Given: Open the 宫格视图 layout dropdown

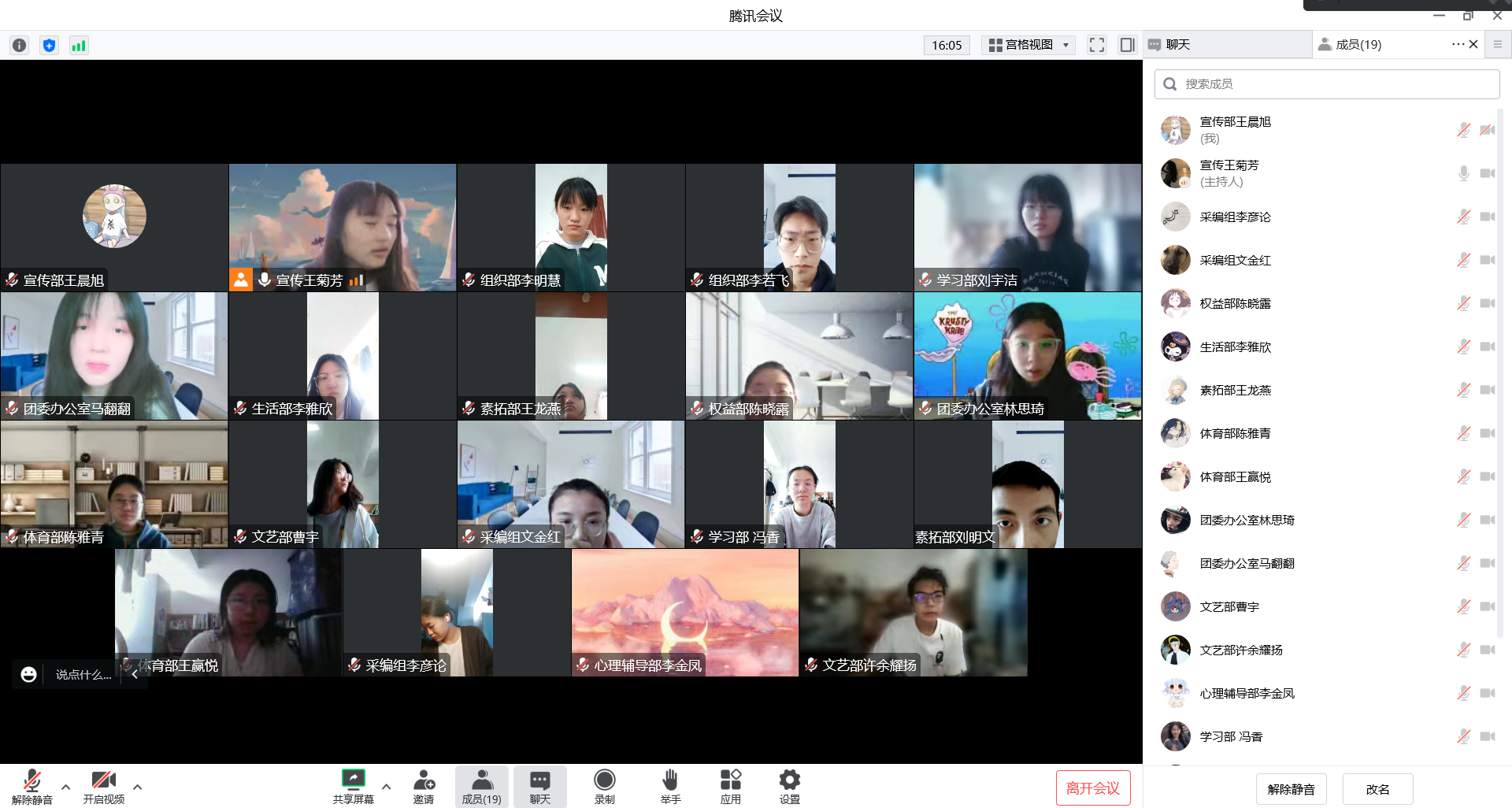Looking at the screenshot, I should pyautogui.click(x=1029, y=45).
